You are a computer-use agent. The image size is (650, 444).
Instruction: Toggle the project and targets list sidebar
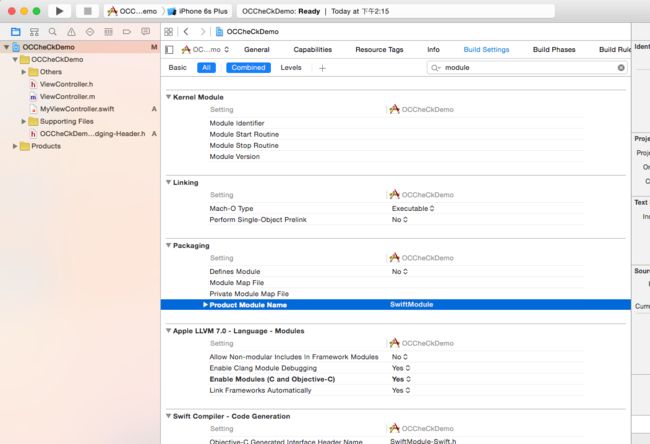coord(169,50)
